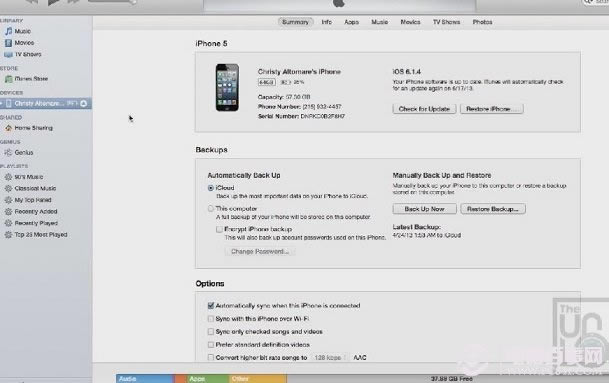Click the Change Password button
This screenshot has height=383, width=609.
point(260,252)
